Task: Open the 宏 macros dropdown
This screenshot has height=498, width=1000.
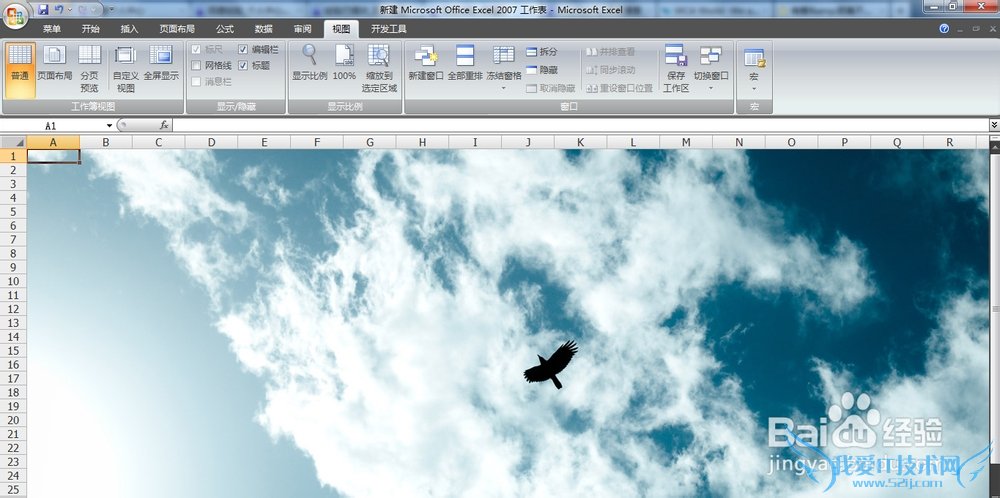Action: (x=754, y=88)
